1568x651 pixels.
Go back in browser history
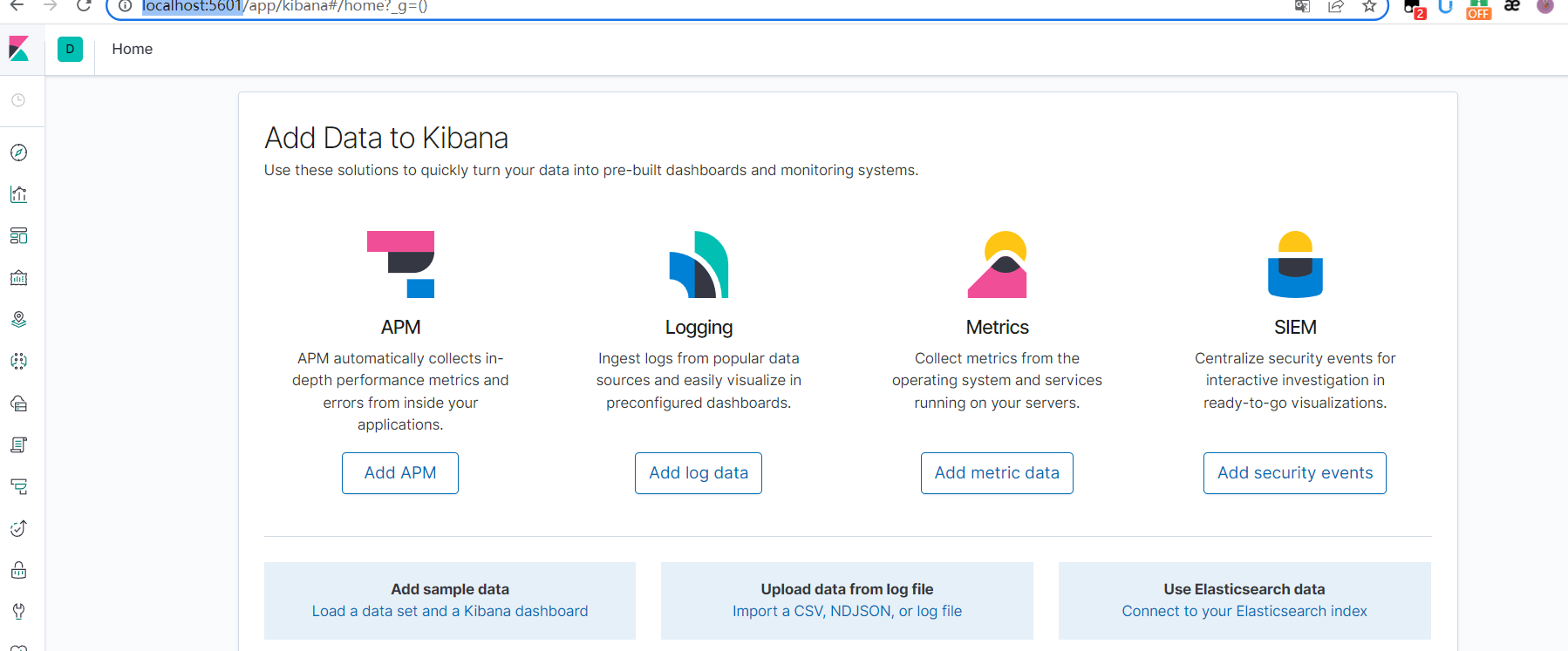tap(17, 6)
